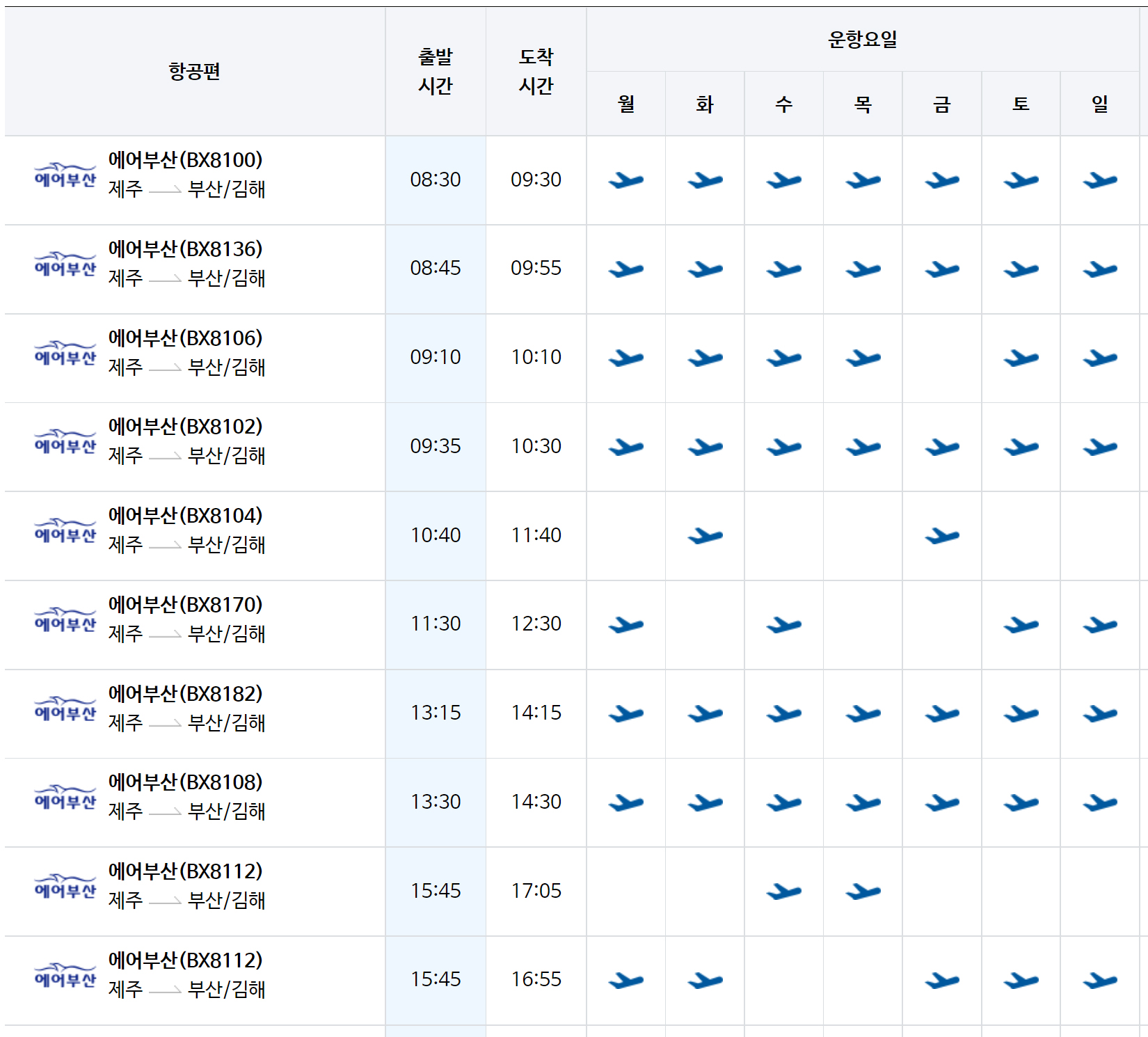Image resolution: width=1148 pixels, height=1037 pixels.
Task: Click the 16:55 arrival time
Action: pos(536,979)
